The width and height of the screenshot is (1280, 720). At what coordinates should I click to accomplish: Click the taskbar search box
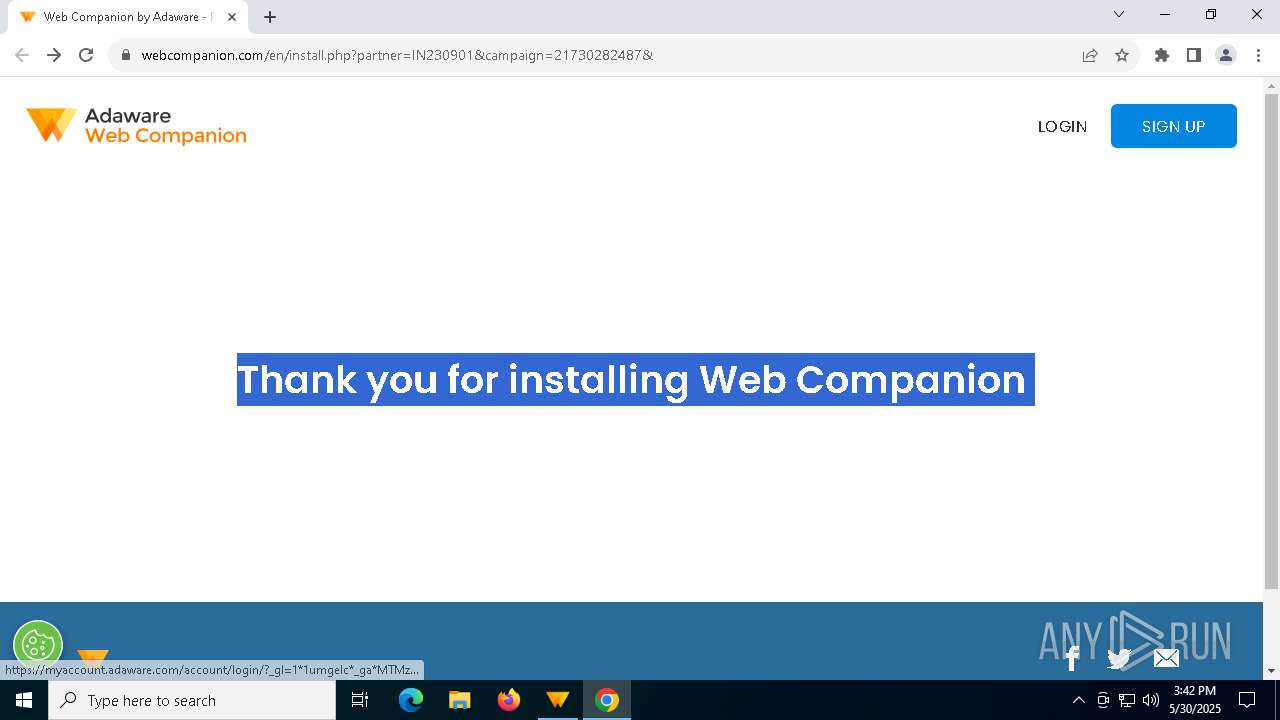[192, 700]
